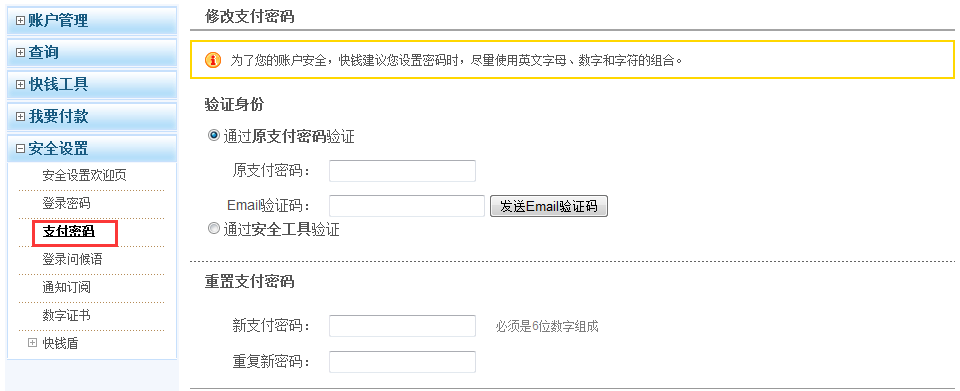Expand the 我要付款 plus icon
Viewport: 960px width, 391px height.
21,116
